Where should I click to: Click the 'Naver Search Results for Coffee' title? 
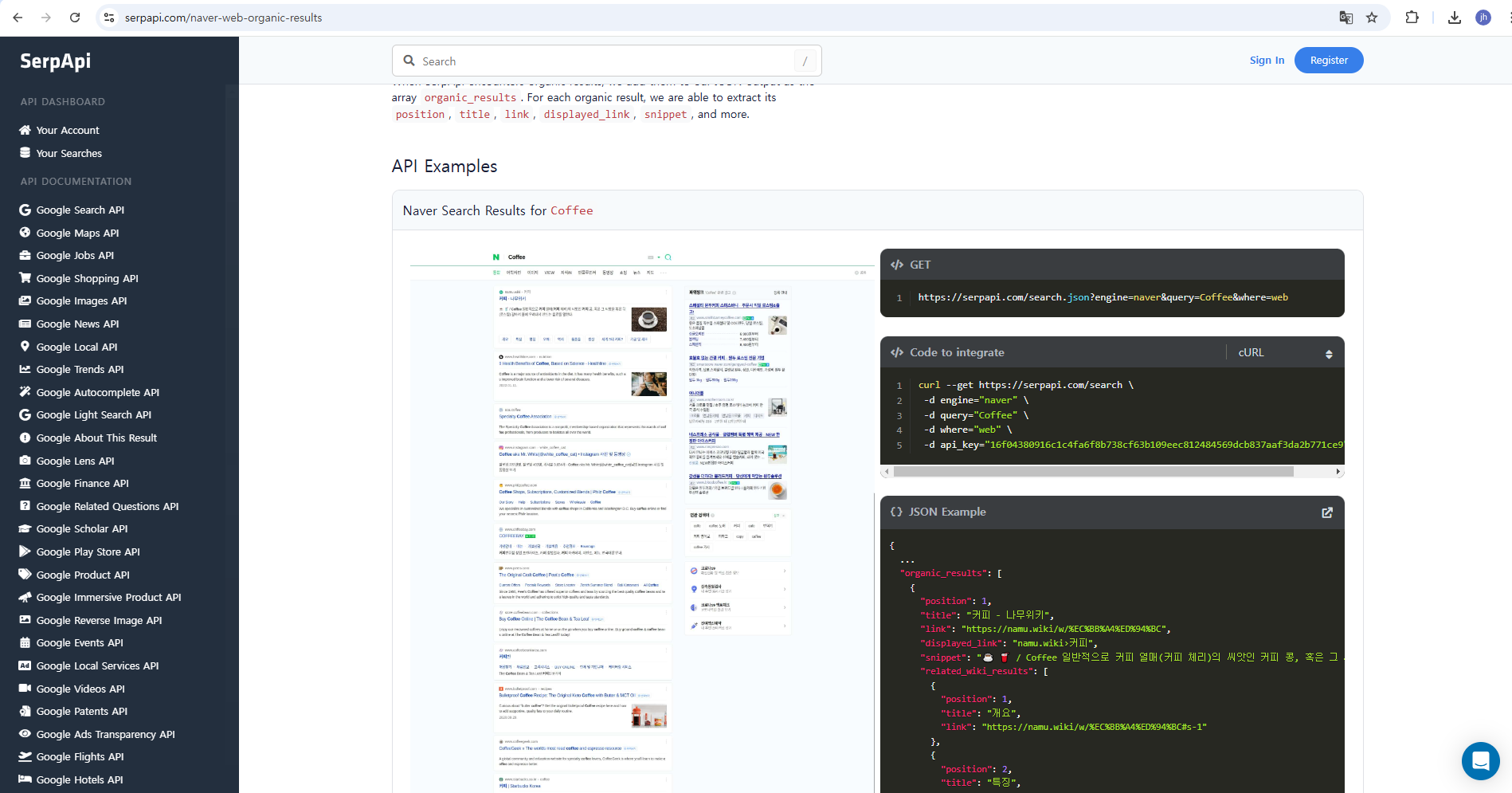pyautogui.click(x=498, y=210)
